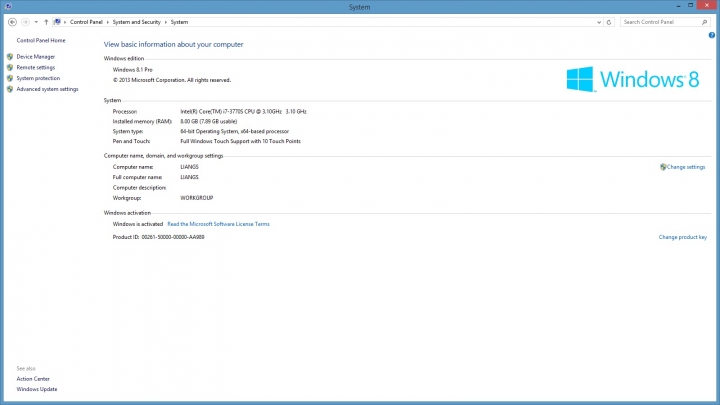Click the computer icon in address bar
The width and height of the screenshot is (720, 405).
click(x=57, y=22)
